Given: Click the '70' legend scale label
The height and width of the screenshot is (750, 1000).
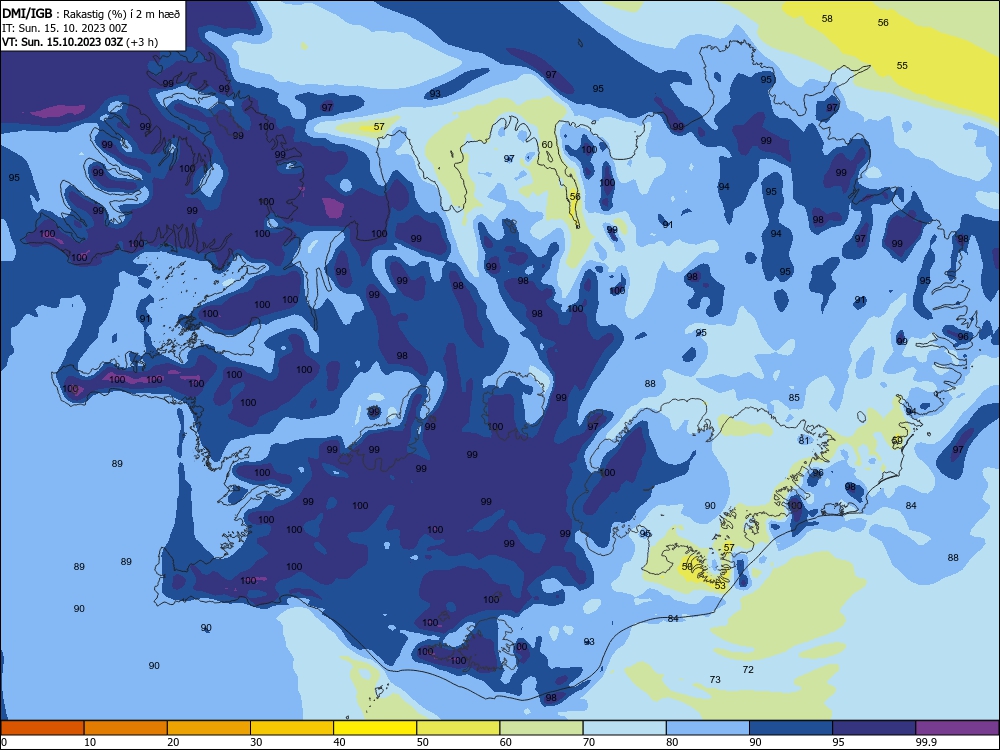Looking at the screenshot, I should pyautogui.click(x=589, y=742).
